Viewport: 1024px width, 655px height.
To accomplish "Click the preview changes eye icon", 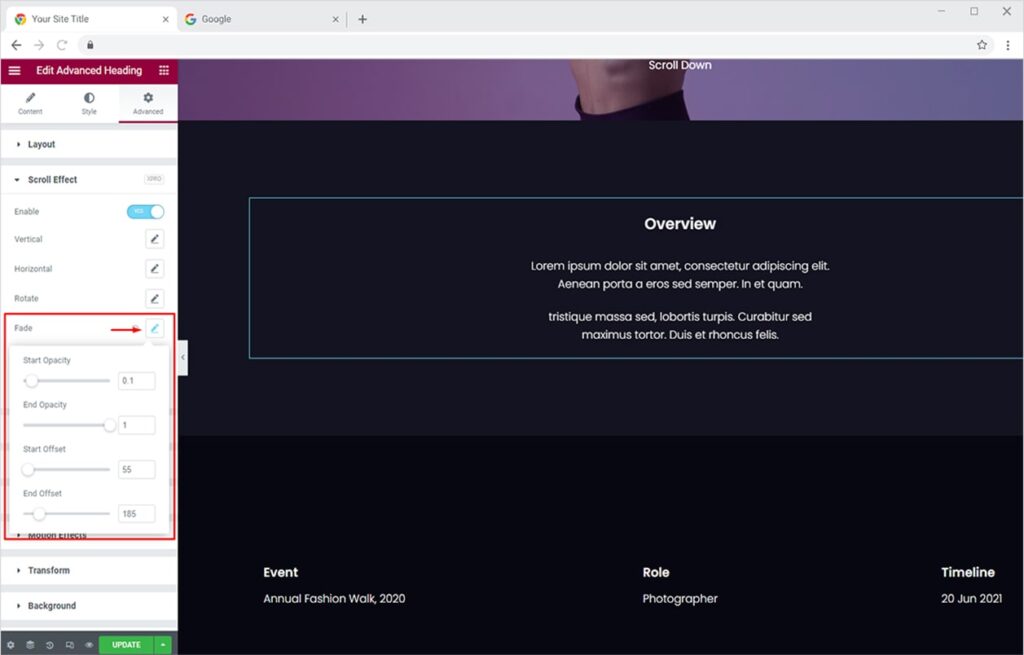I will pyautogui.click(x=88, y=645).
